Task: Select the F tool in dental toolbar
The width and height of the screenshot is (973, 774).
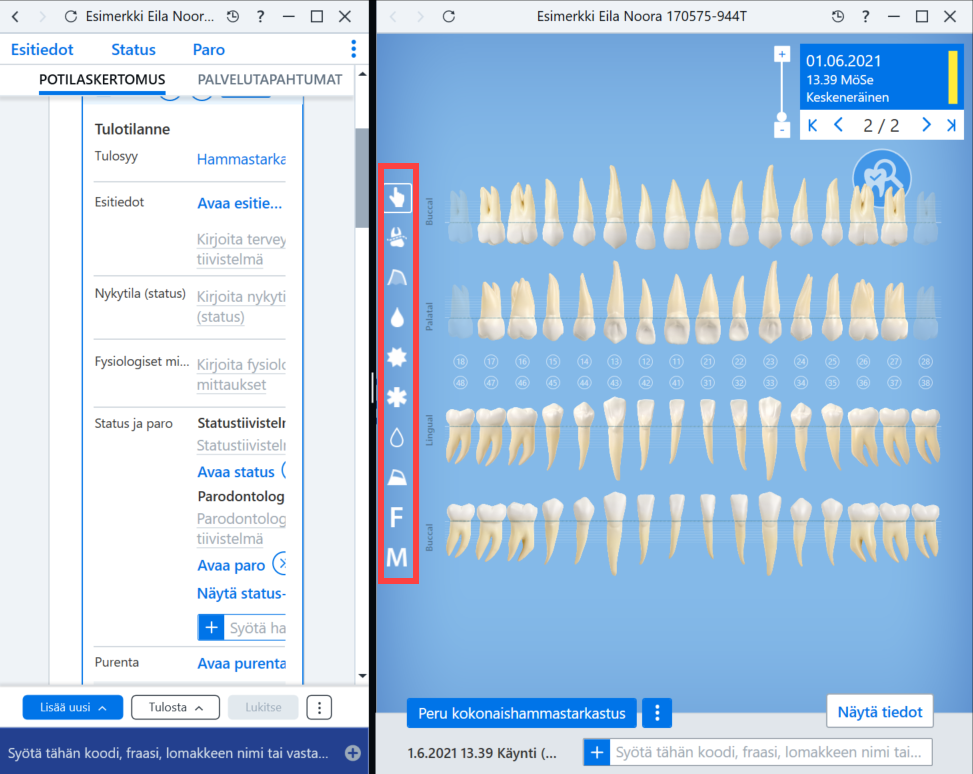Action: pos(397,517)
